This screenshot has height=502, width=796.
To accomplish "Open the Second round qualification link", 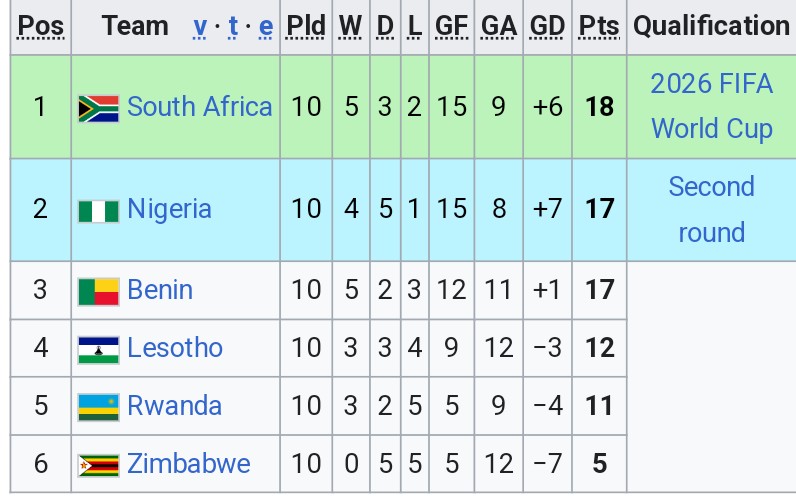I will [x=711, y=209].
